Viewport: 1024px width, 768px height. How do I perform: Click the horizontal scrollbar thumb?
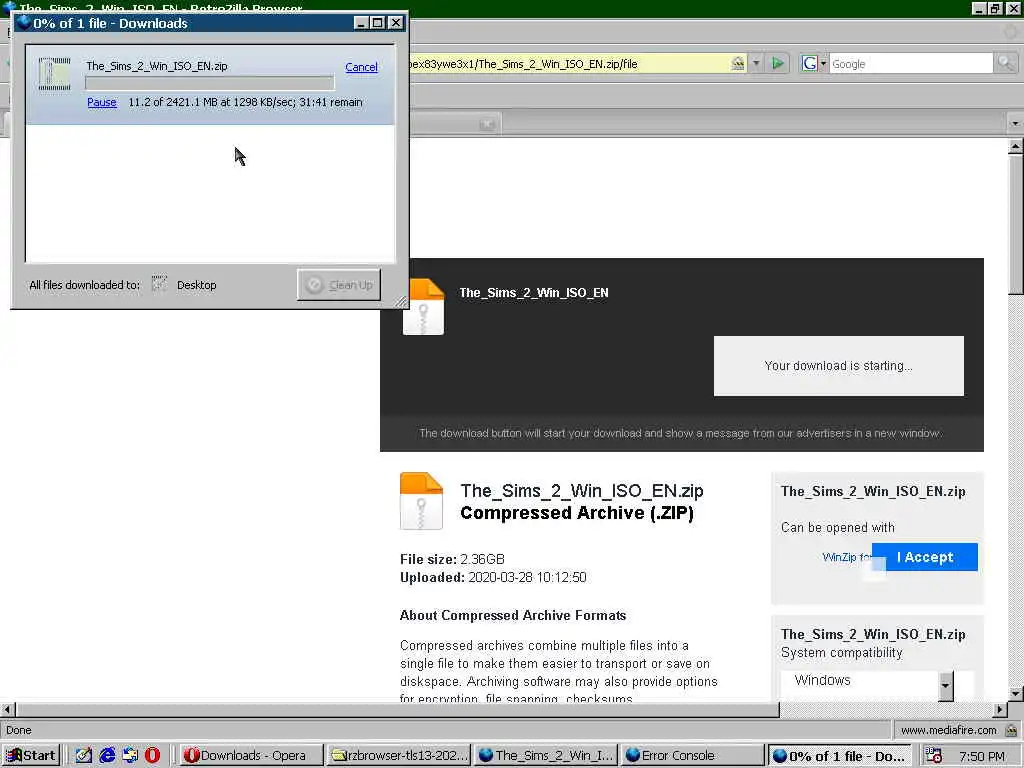[x=397, y=709]
